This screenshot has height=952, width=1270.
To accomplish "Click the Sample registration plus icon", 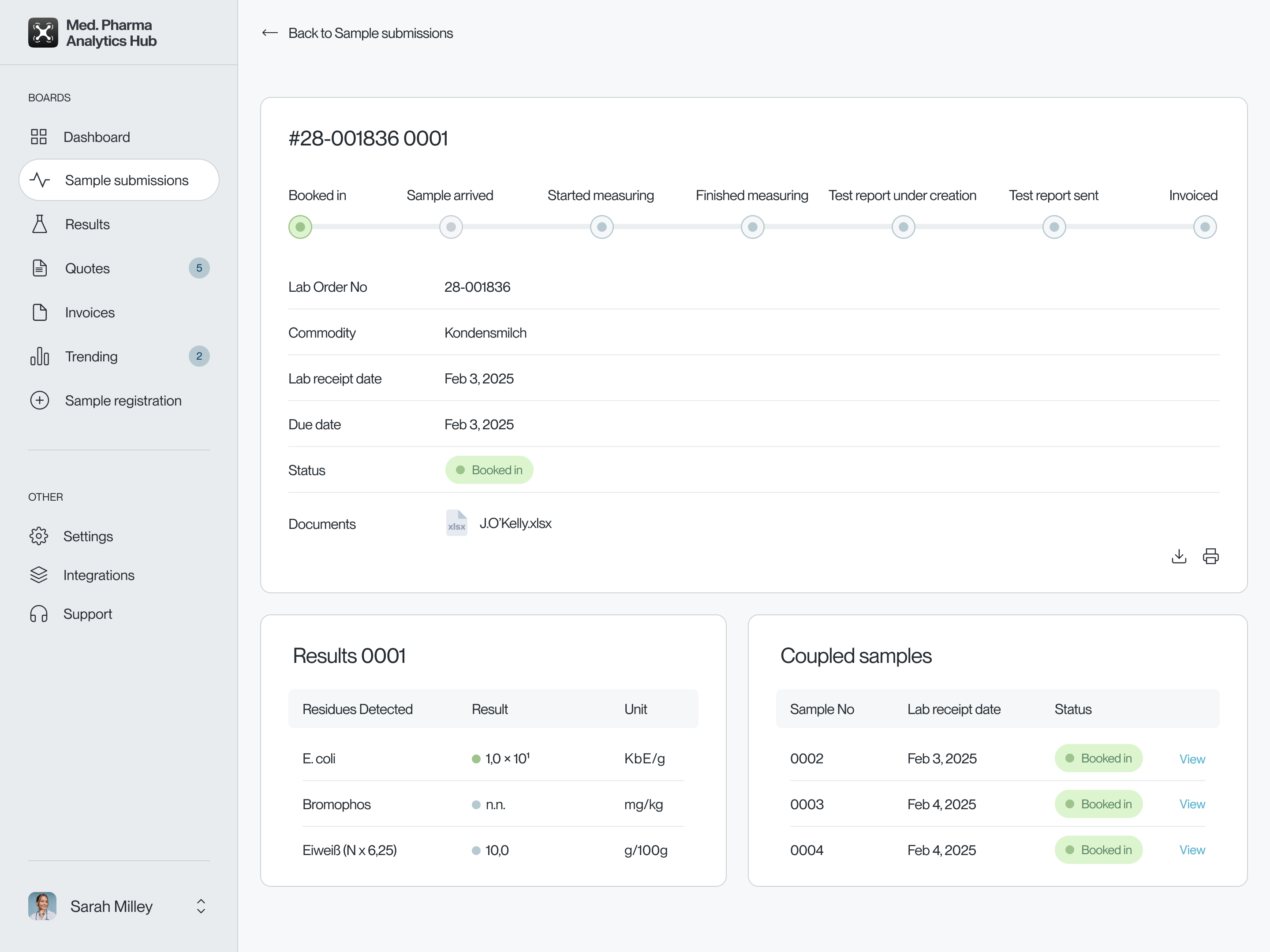I will click(39, 401).
